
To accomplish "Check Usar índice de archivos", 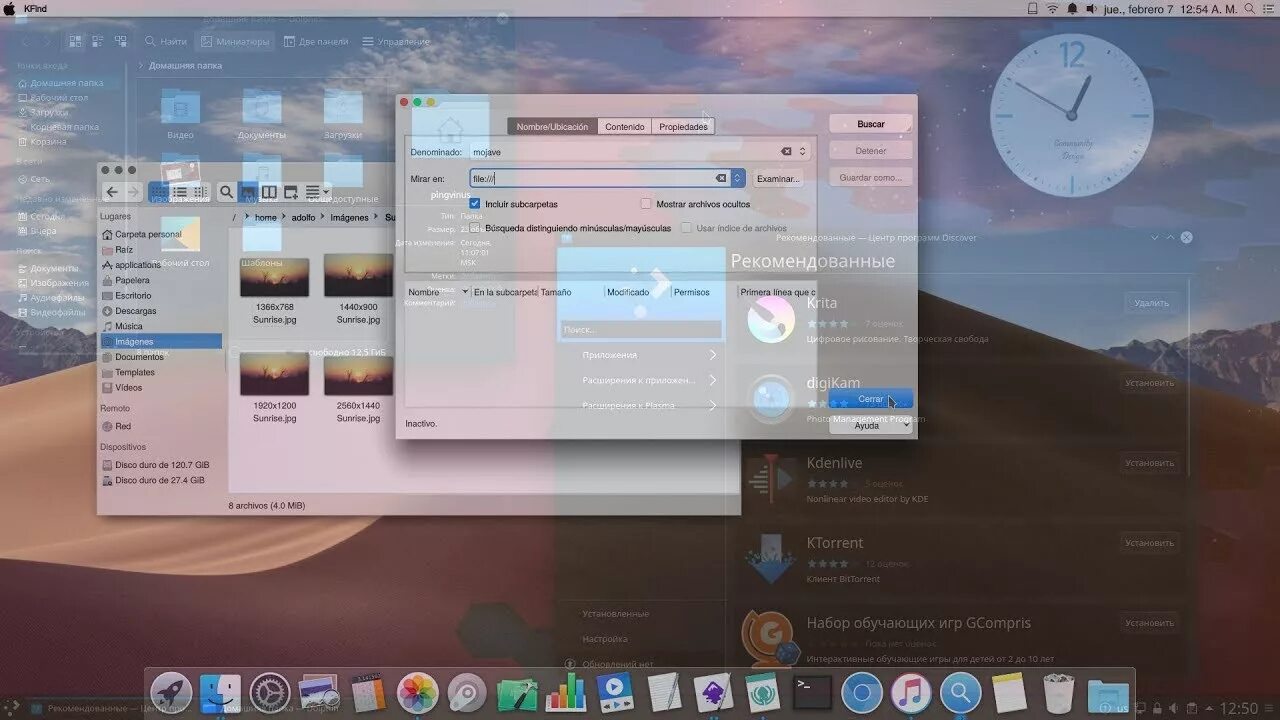I will coord(686,228).
